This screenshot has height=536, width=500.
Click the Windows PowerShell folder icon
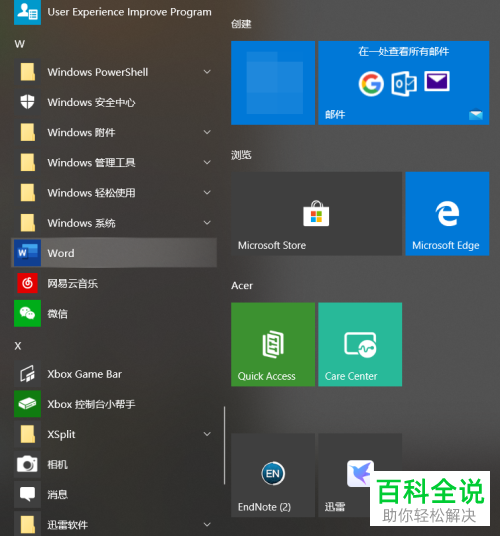tap(27, 72)
